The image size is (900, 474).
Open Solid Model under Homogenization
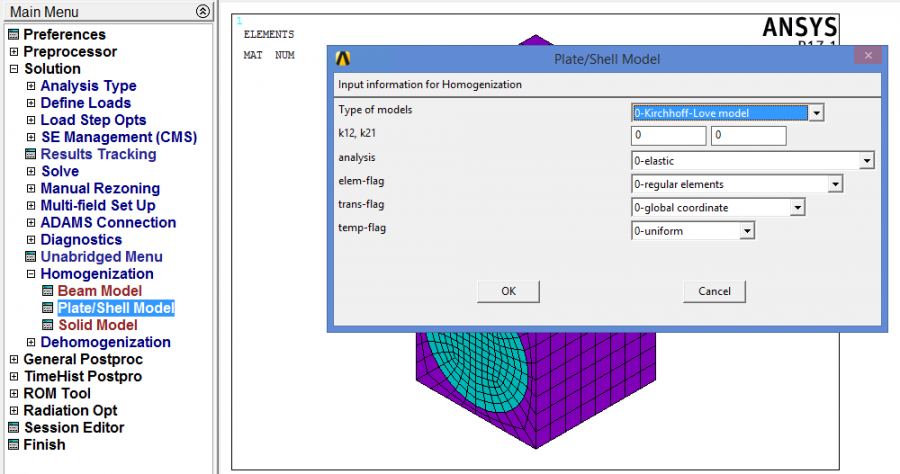pos(98,325)
